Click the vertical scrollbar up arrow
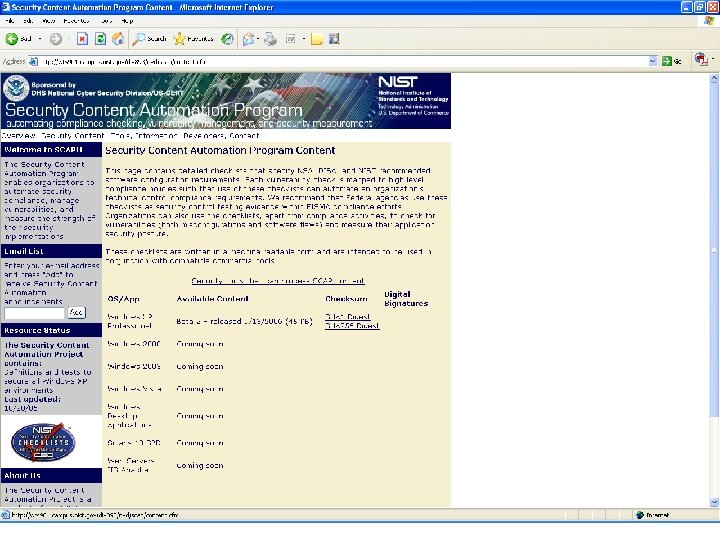 click(714, 79)
